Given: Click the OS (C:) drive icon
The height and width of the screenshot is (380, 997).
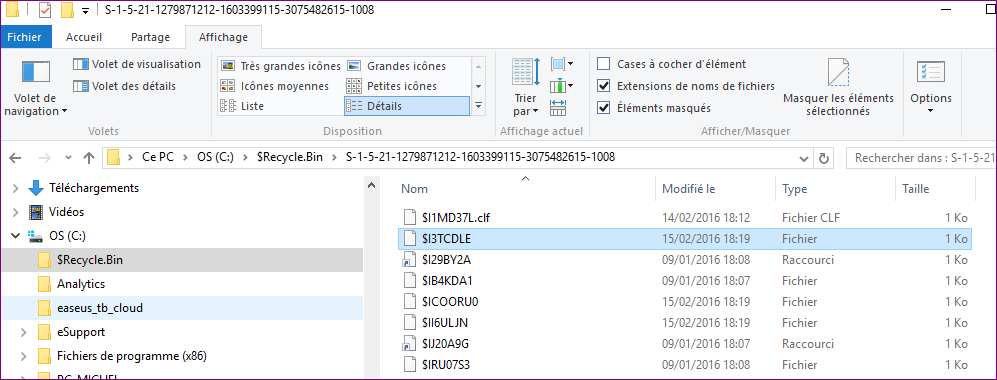Looking at the screenshot, I should 35,236.
